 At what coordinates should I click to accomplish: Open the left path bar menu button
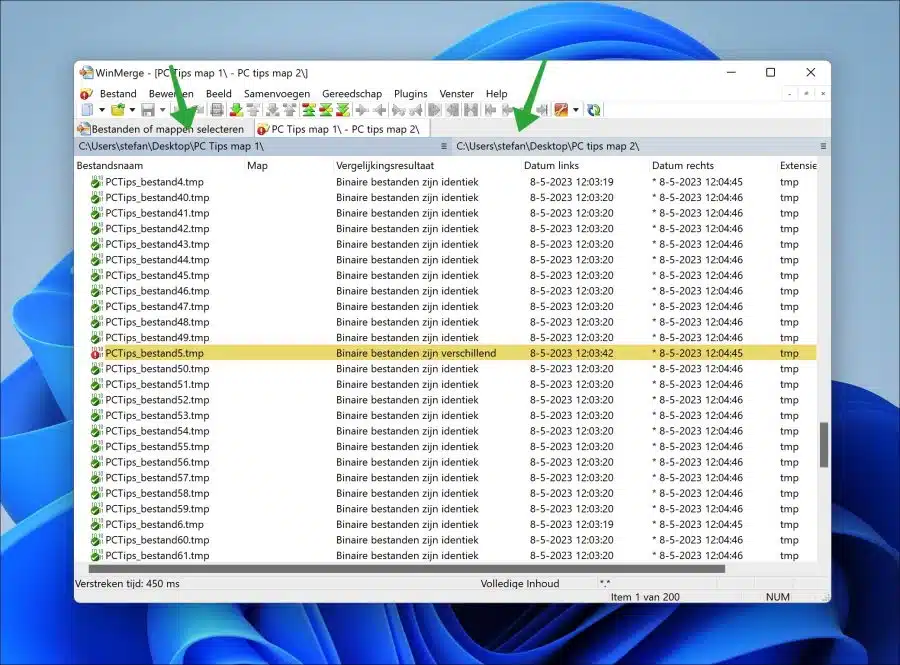444,146
